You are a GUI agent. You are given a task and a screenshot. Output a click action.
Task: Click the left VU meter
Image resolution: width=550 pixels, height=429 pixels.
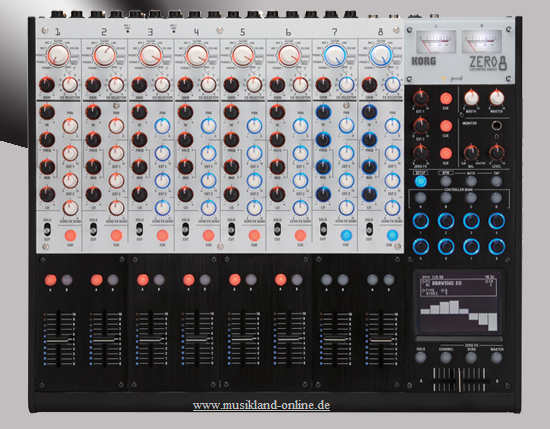pos(436,42)
